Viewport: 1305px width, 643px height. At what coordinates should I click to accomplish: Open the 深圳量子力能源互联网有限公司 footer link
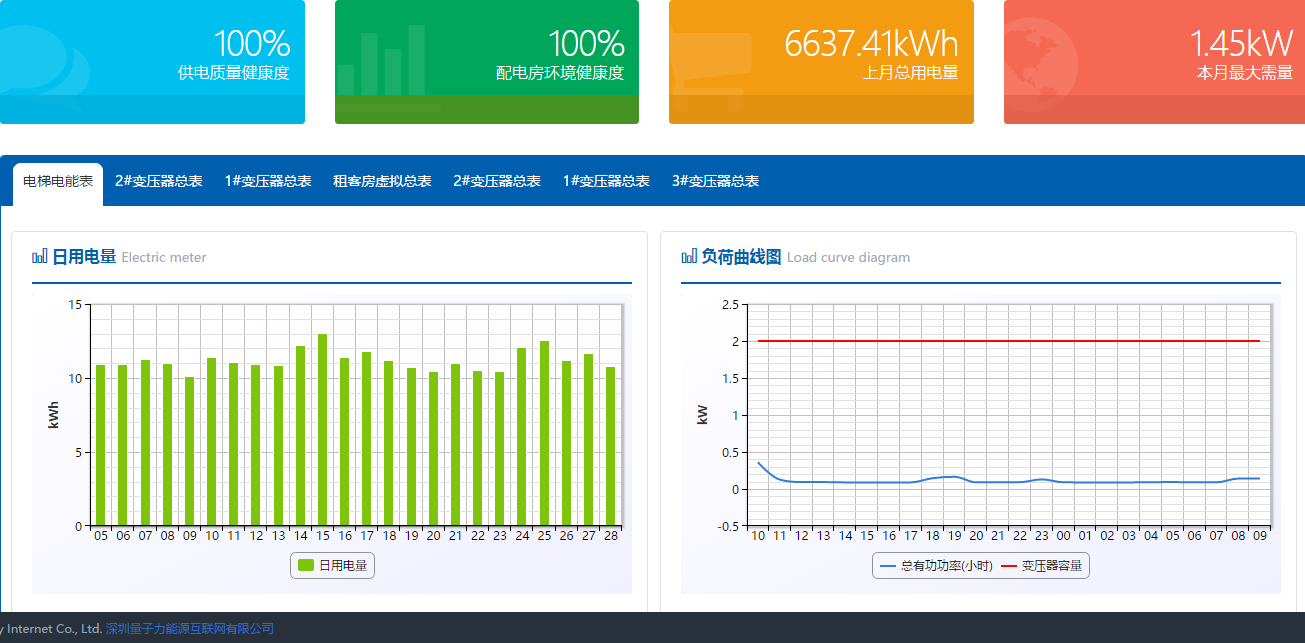[189, 629]
